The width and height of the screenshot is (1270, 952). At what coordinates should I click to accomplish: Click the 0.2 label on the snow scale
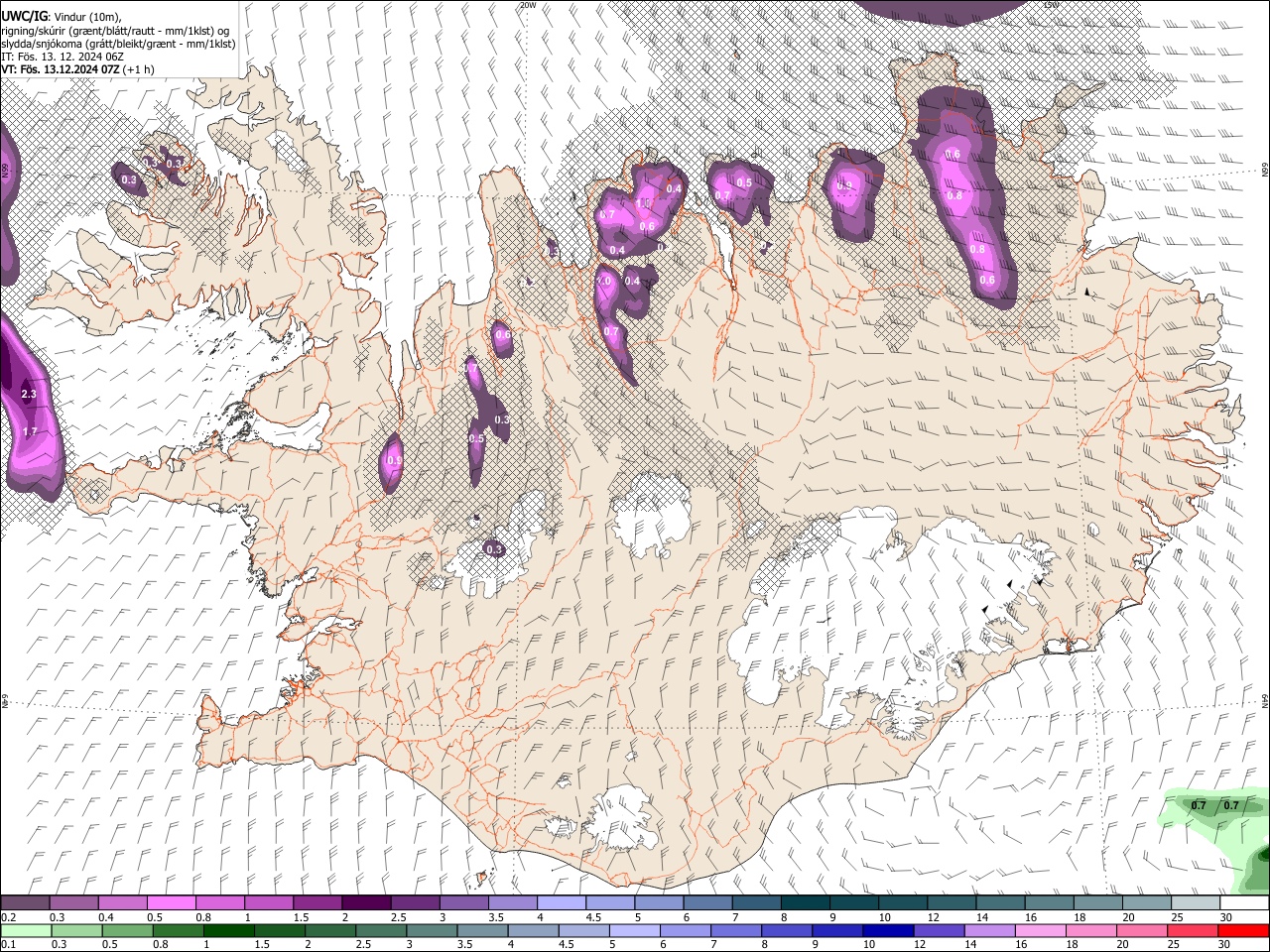[x=8, y=917]
